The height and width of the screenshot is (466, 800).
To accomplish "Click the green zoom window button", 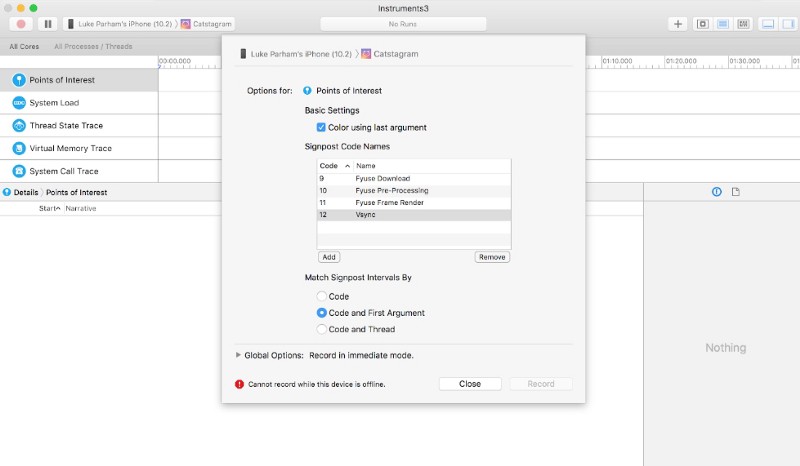I will 33,8.
